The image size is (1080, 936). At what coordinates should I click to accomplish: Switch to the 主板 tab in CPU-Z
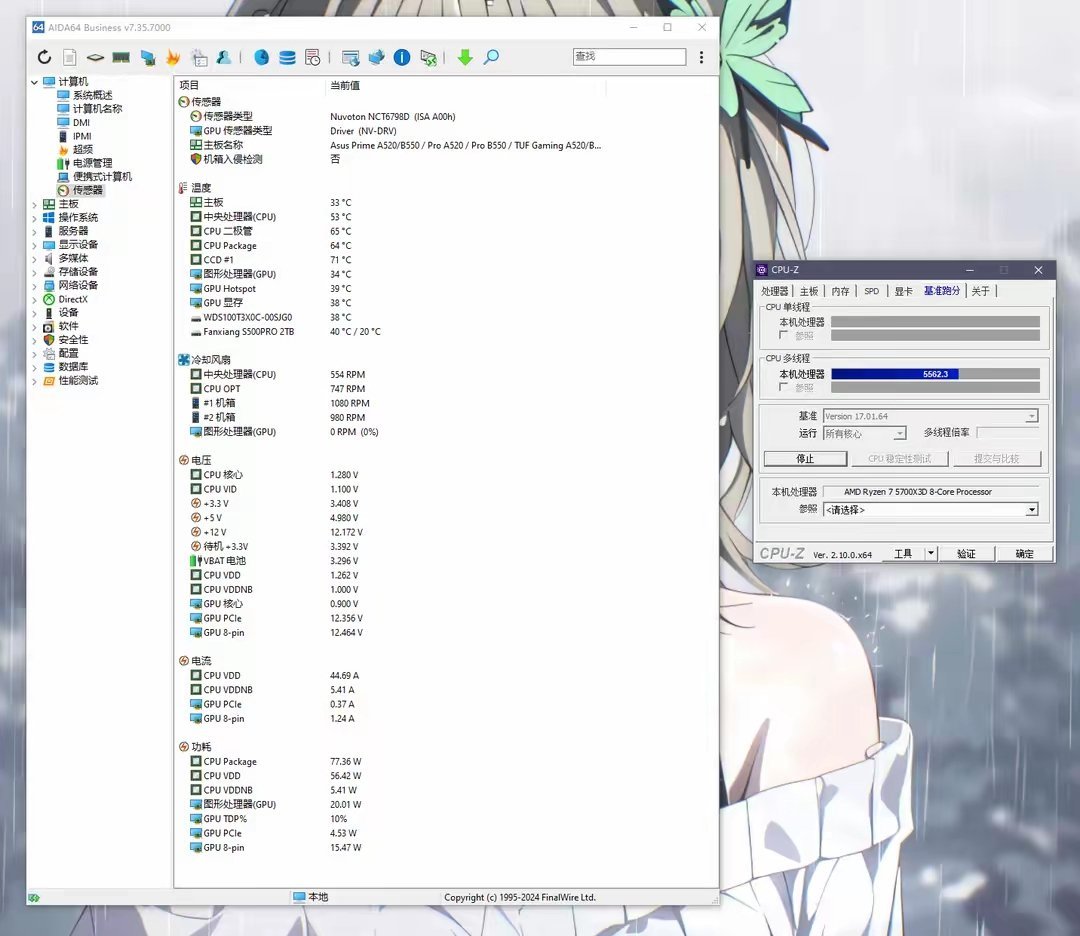point(809,291)
